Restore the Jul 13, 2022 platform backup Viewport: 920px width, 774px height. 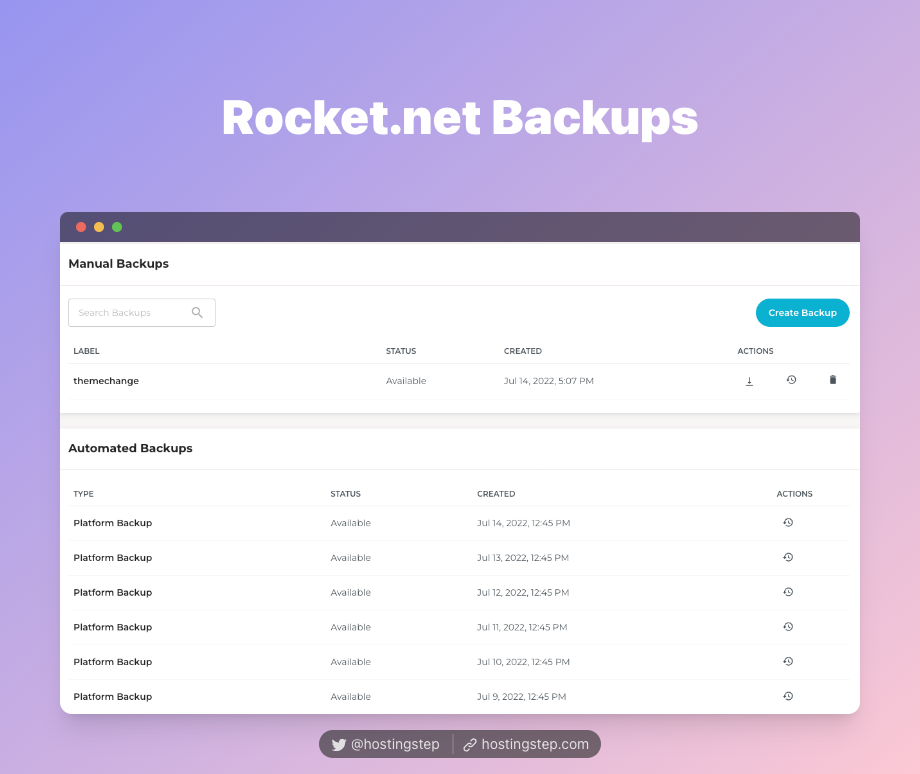pyautogui.click(x=788, y=557)
